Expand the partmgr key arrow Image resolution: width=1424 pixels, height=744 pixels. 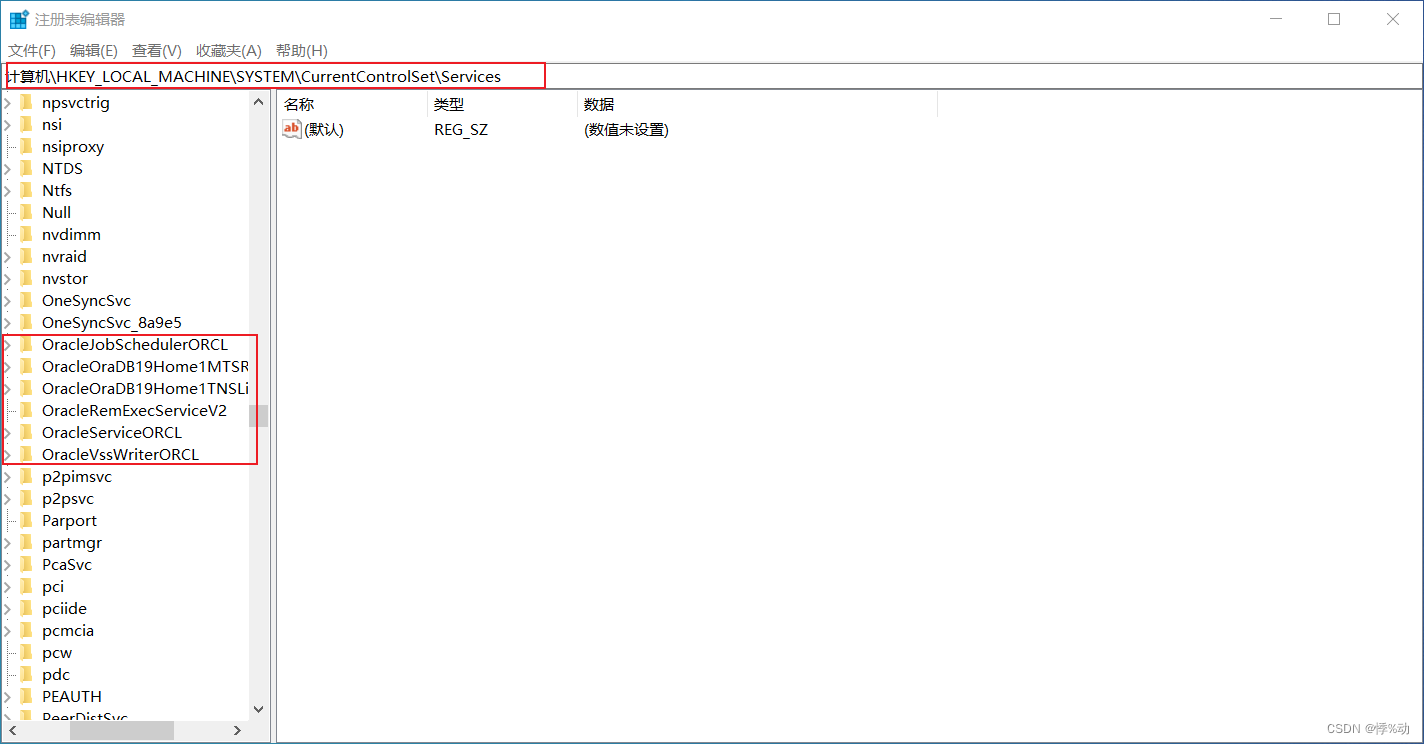8,542
